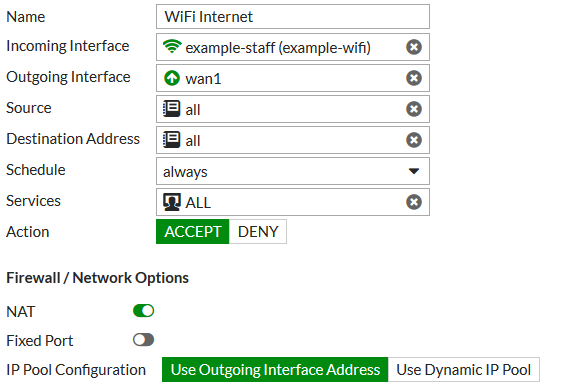
Task: Clear the Source 'all' entry
Action: [x=414, y=109]
